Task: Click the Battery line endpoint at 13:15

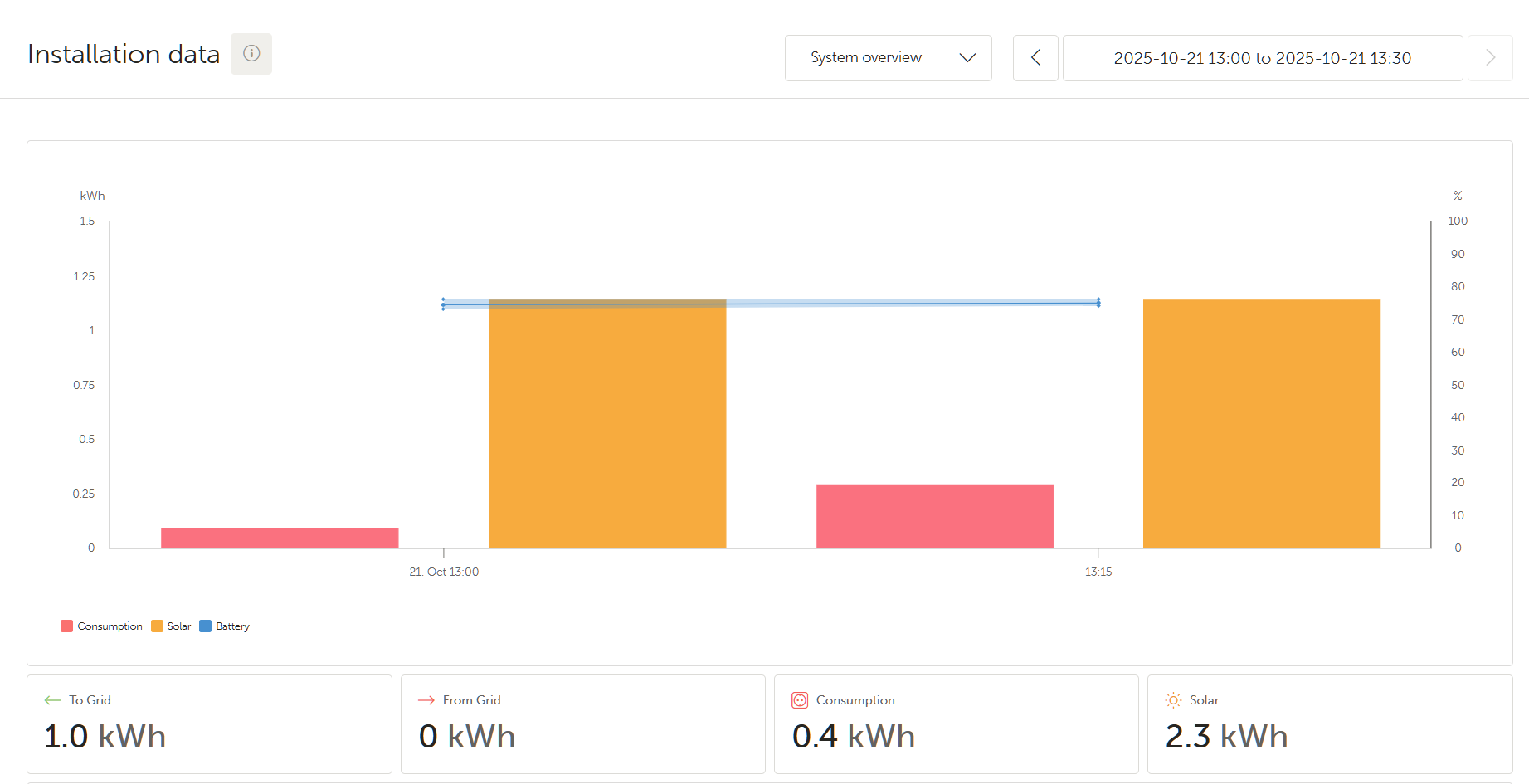Action: (1098, 303)
